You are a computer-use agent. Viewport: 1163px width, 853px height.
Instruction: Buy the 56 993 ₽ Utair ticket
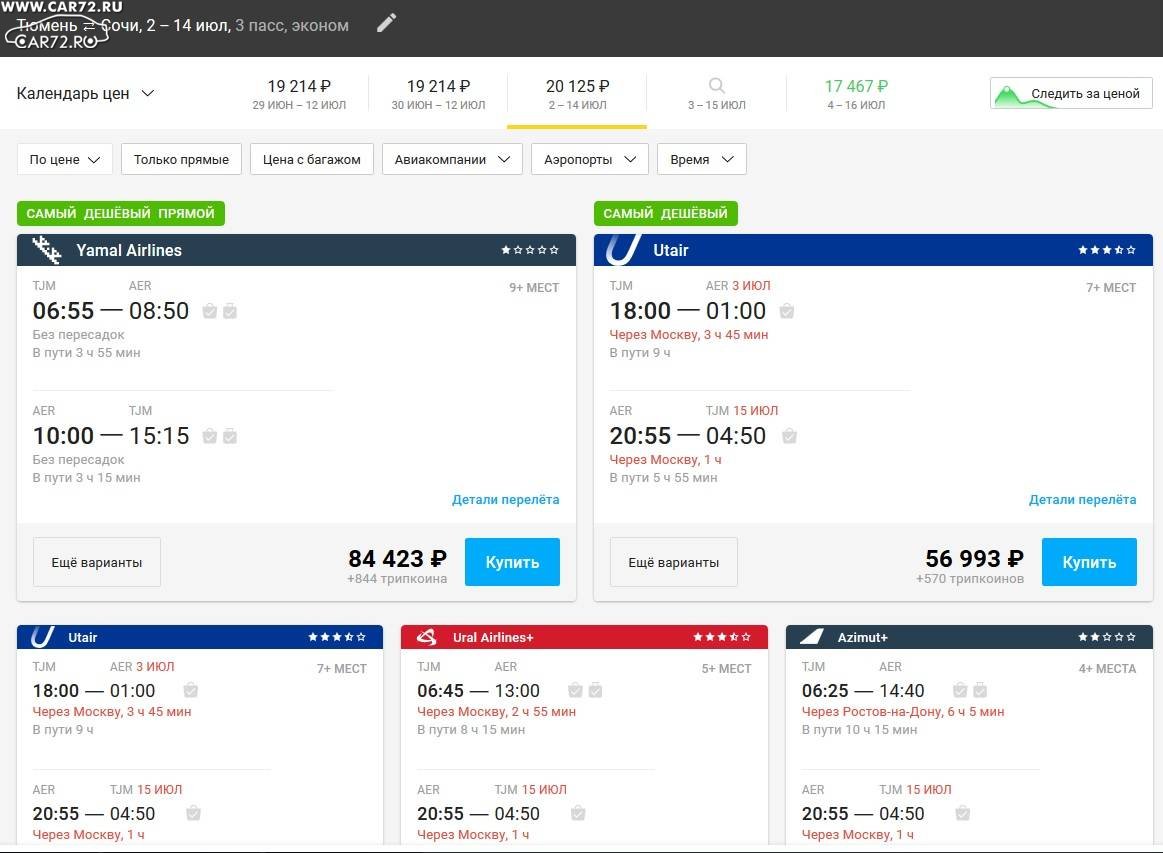pyautogui.click(x=1089, y=562)
